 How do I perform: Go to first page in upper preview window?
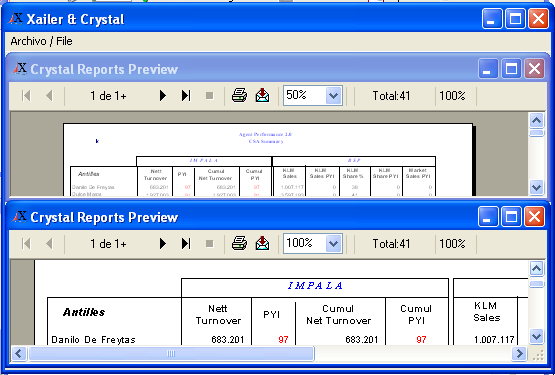click(x=26, y=96)
